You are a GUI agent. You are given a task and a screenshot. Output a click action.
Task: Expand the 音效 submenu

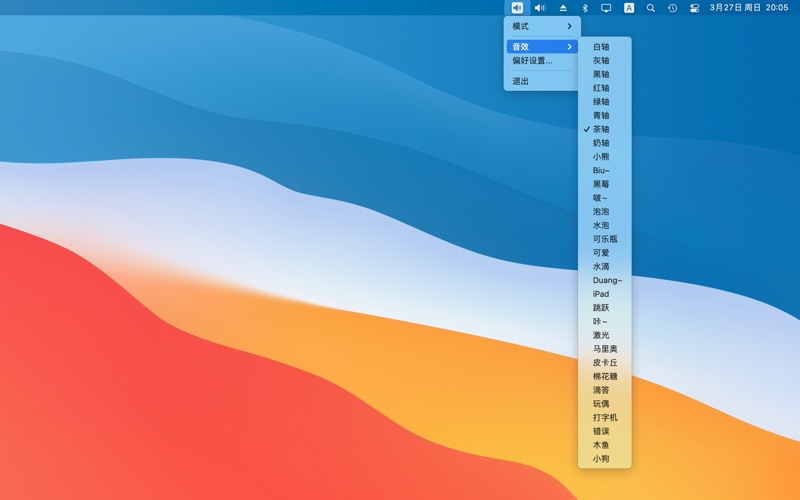542,47
